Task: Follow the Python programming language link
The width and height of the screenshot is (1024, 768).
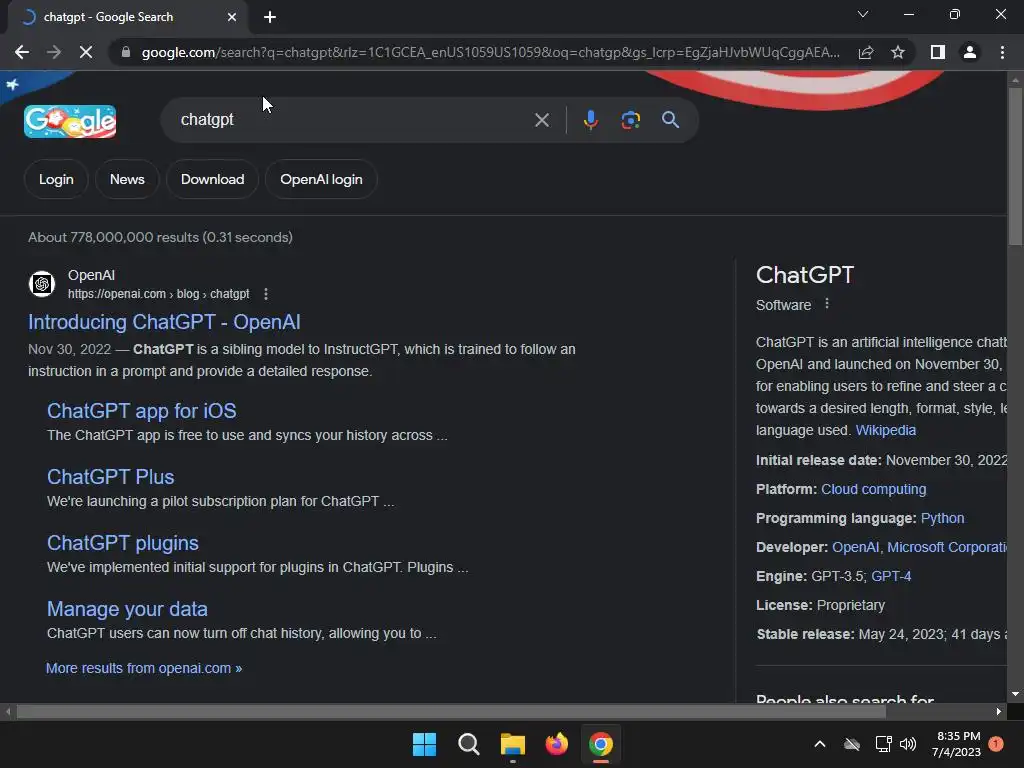Action: click(x=942, y=519)
